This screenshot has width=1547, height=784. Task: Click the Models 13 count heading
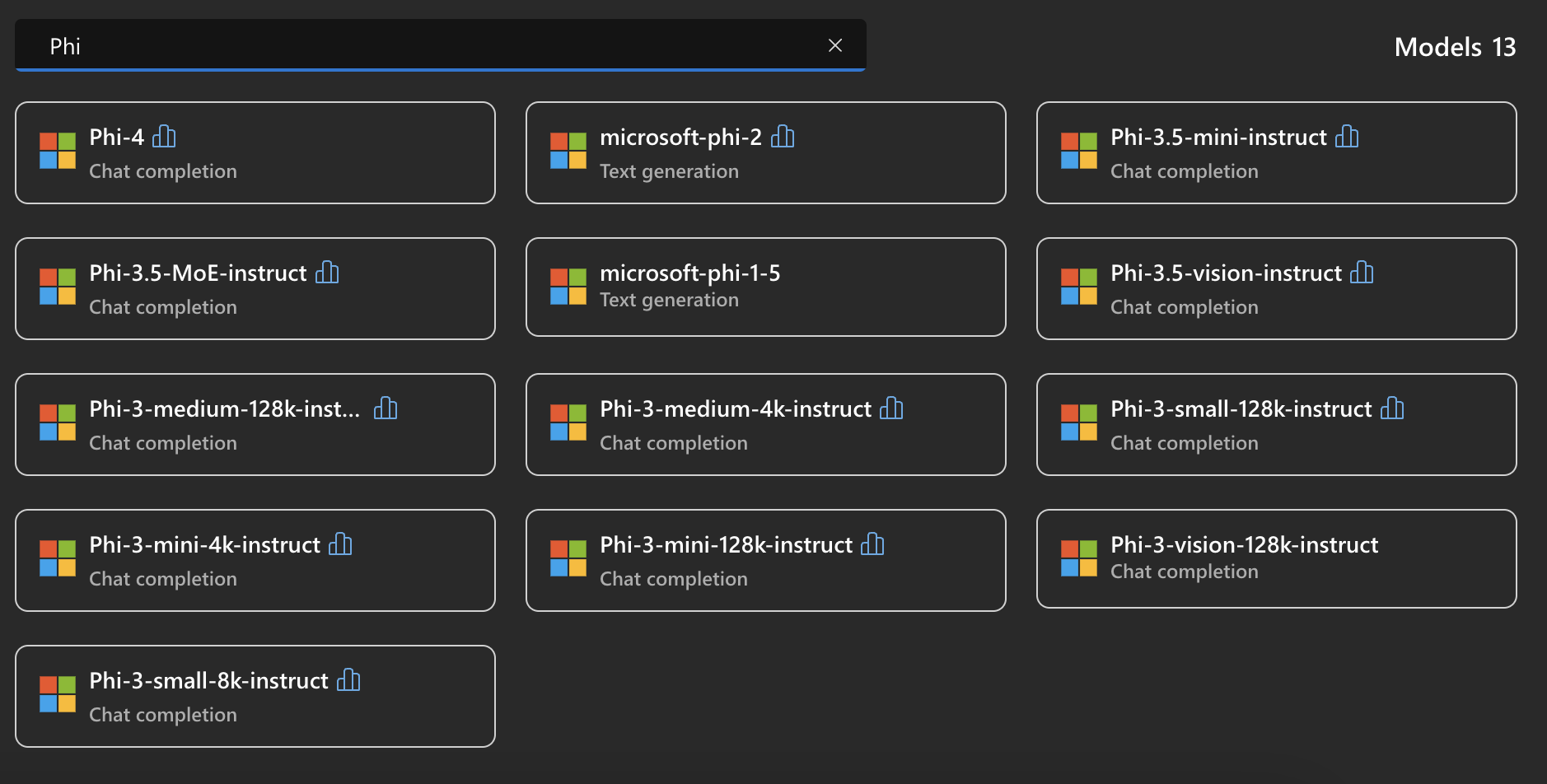[x=1456, y=47]
